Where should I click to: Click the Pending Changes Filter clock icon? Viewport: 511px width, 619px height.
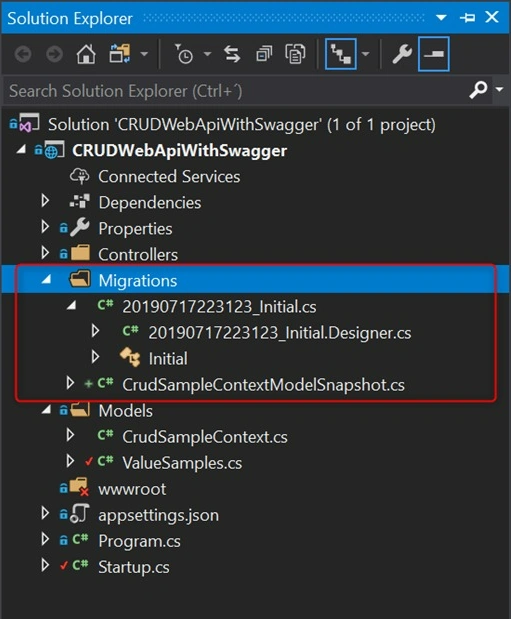[x=184, y=54]
